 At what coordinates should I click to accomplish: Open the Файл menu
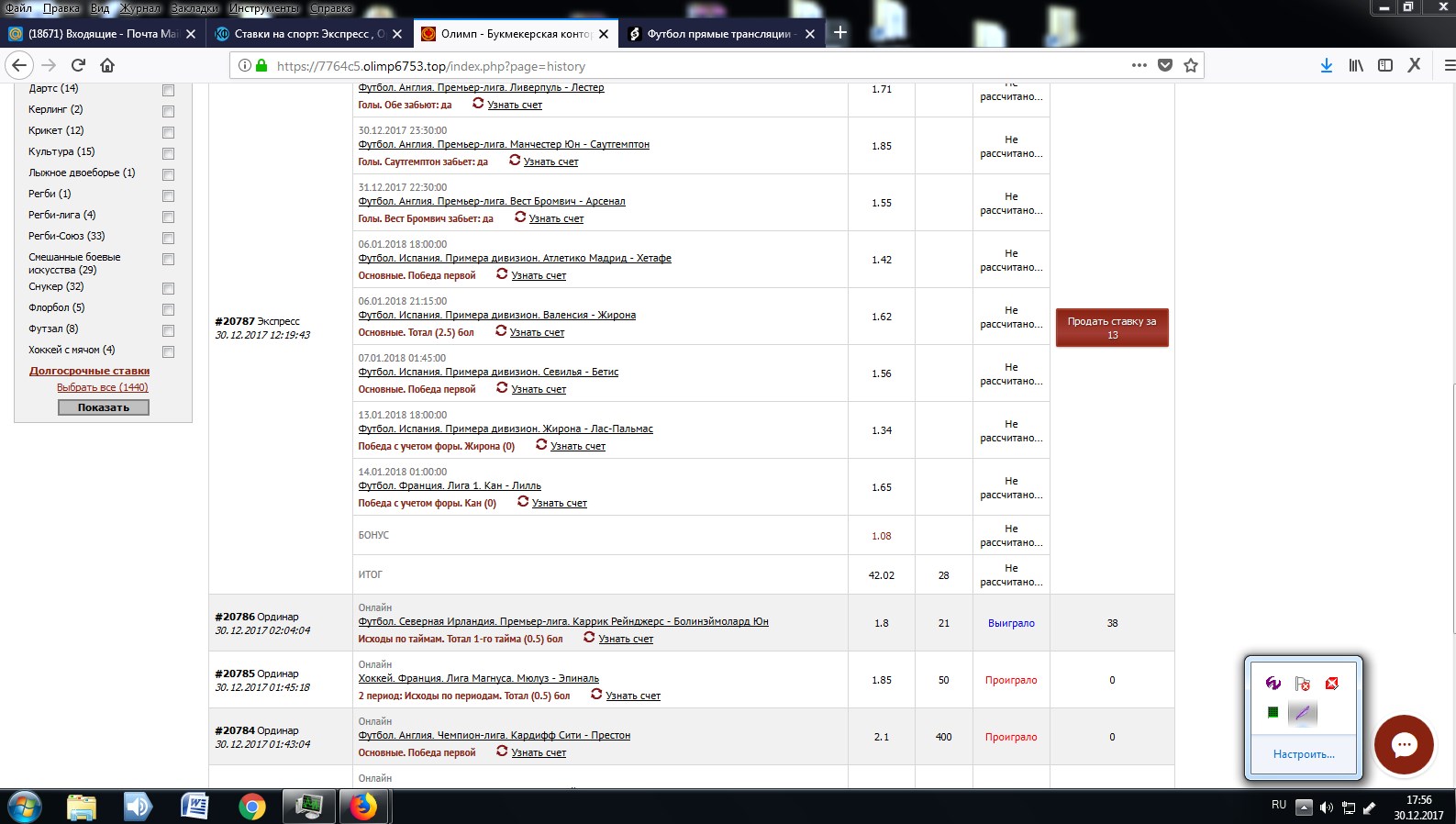(x=18, y=7)
